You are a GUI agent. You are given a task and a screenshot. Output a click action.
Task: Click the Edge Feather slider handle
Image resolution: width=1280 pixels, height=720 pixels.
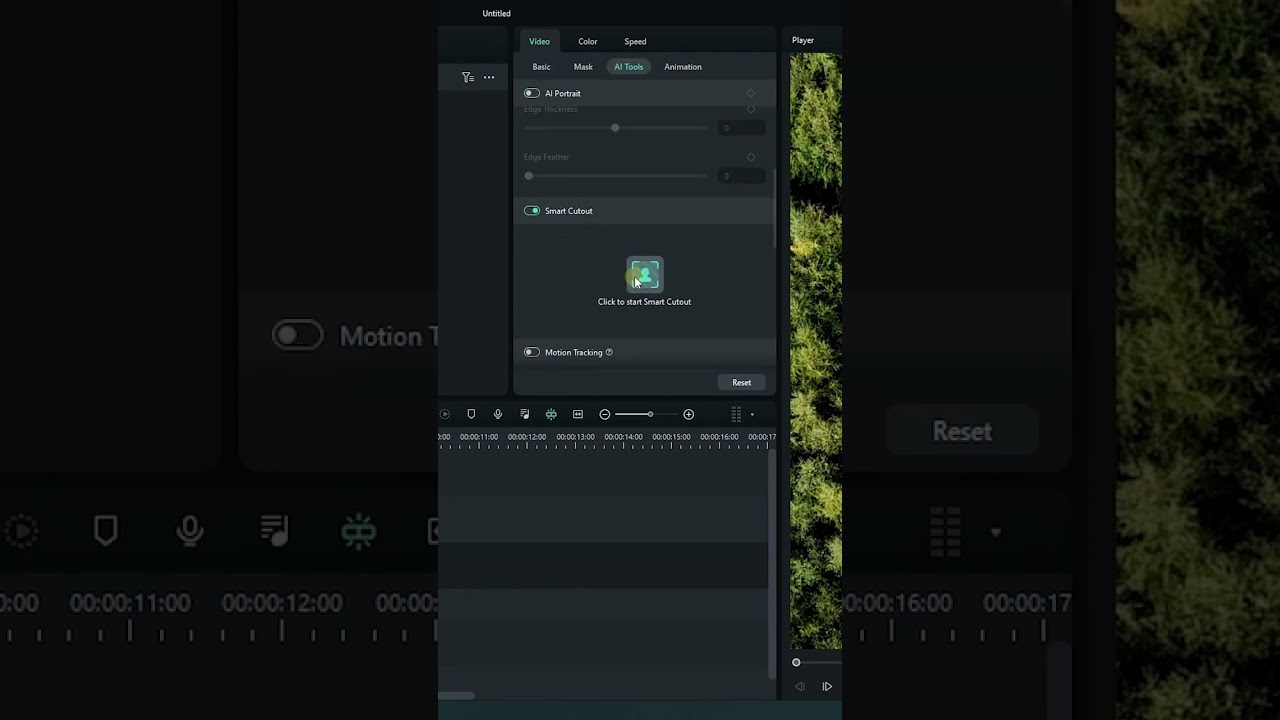pos(529,176)
